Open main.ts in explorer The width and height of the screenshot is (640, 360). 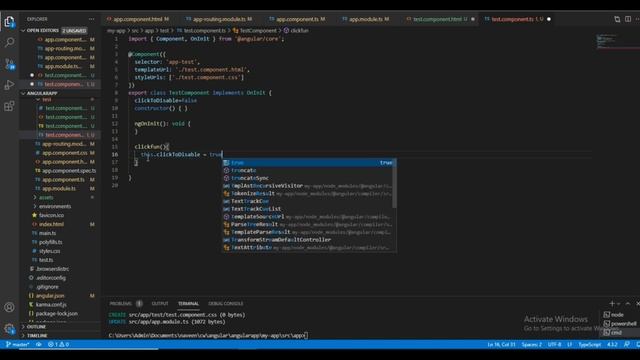pyautogui.click(x=47, y=233)
